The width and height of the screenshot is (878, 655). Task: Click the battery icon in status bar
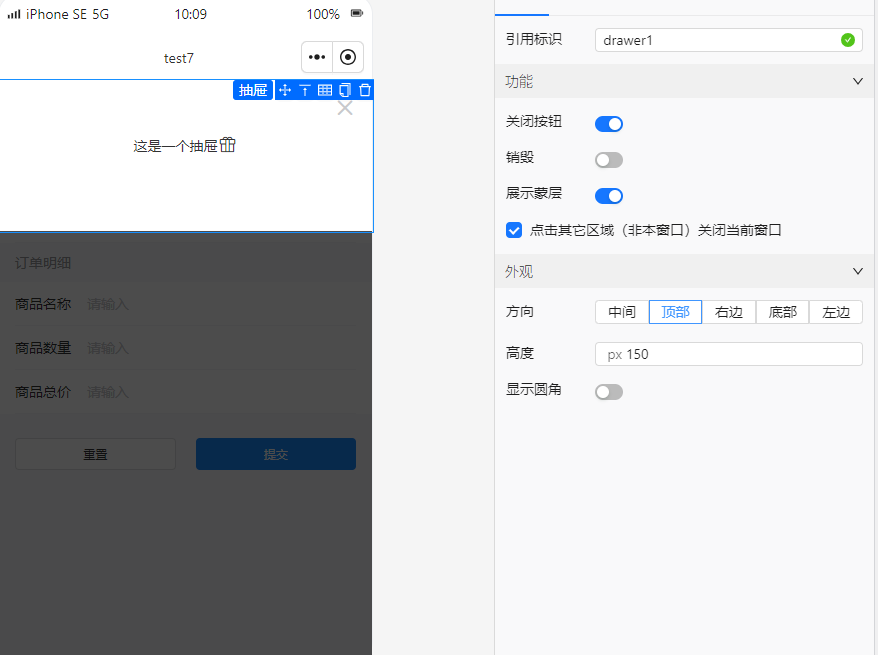click(357, 13)
